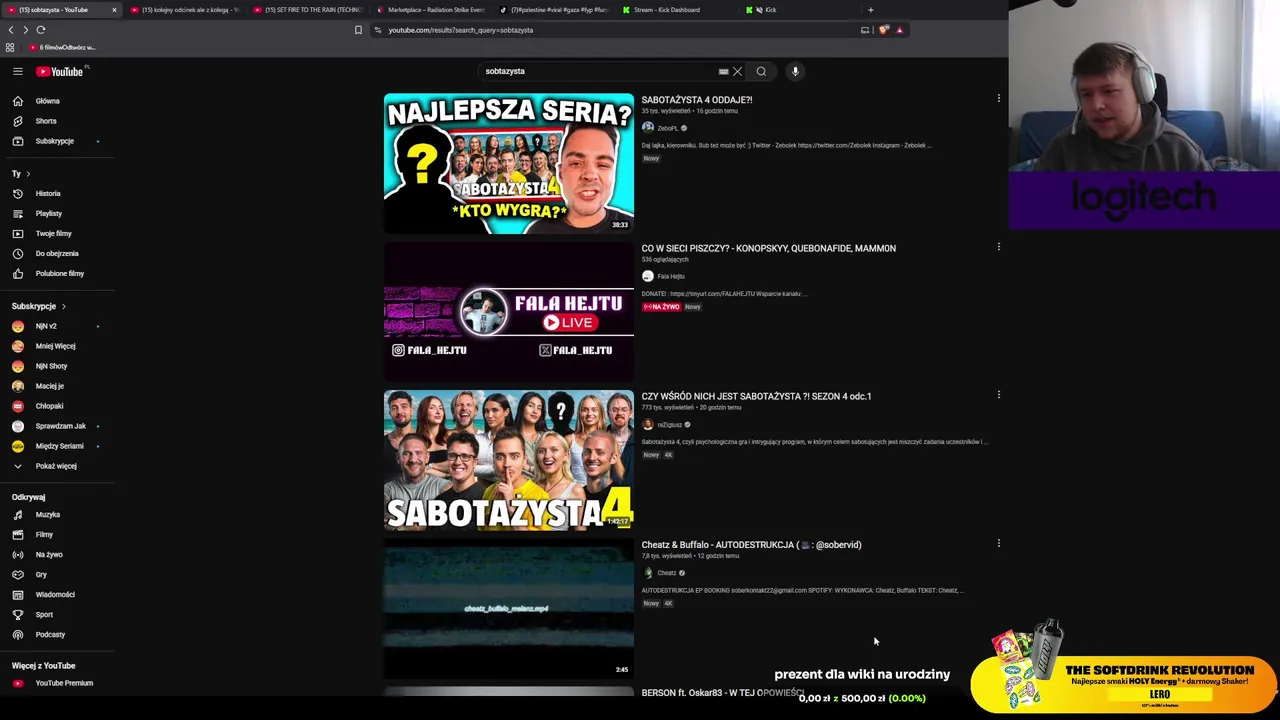Reload the page in browser toolbar
The height and width of the screenshot is (720, 1280).
41,30
